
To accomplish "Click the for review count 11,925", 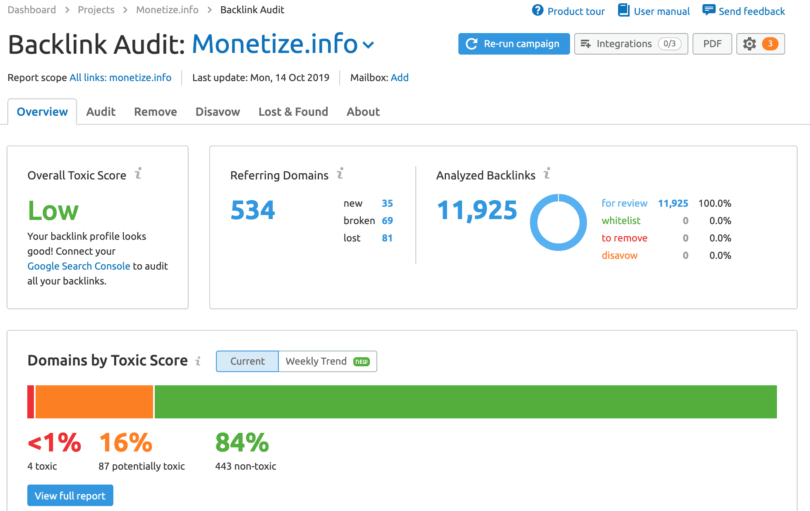I will point(673,203).
